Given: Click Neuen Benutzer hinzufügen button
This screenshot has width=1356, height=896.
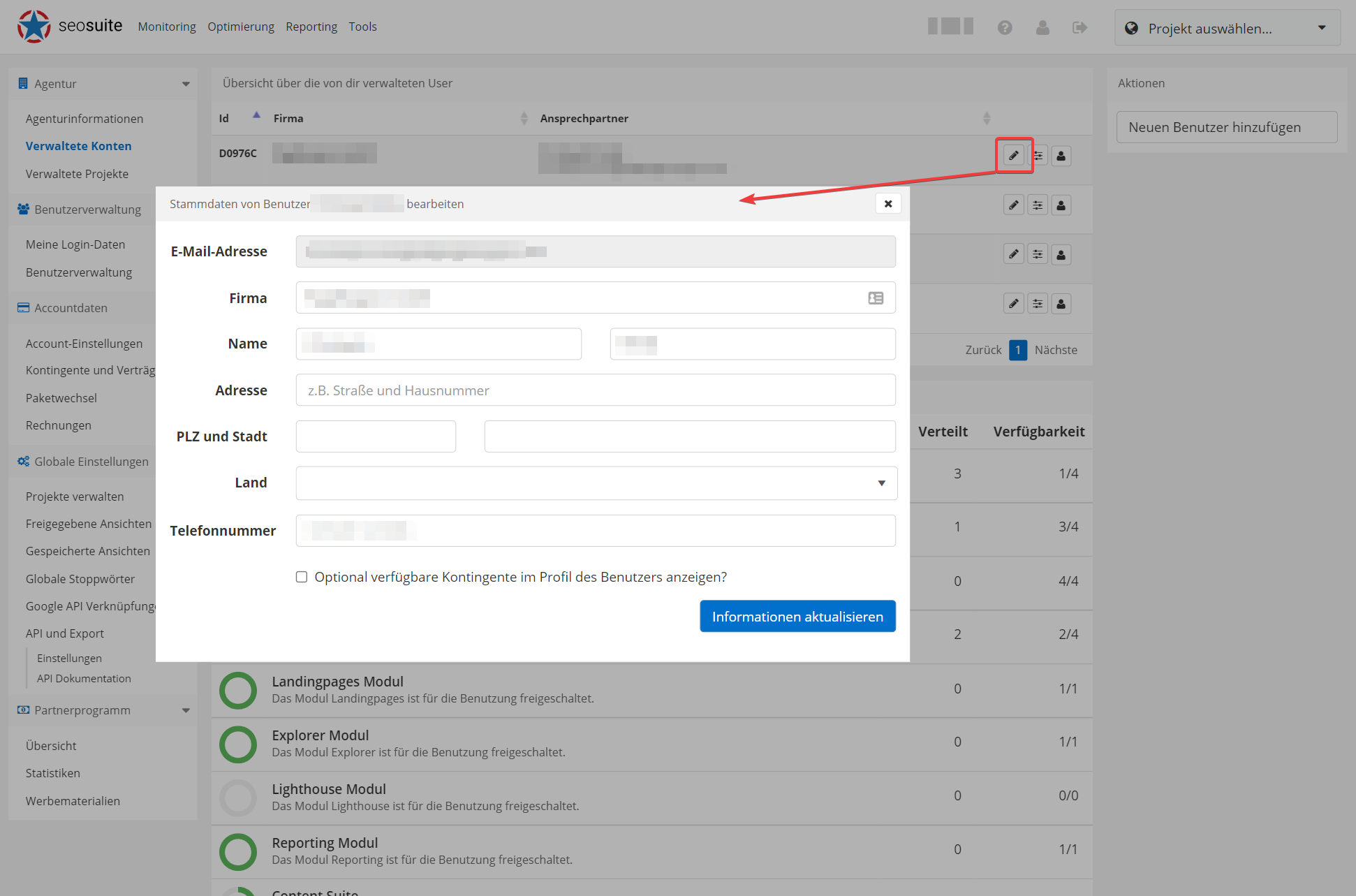Looking at the screenshot, I should click(x=1214, y=127).
